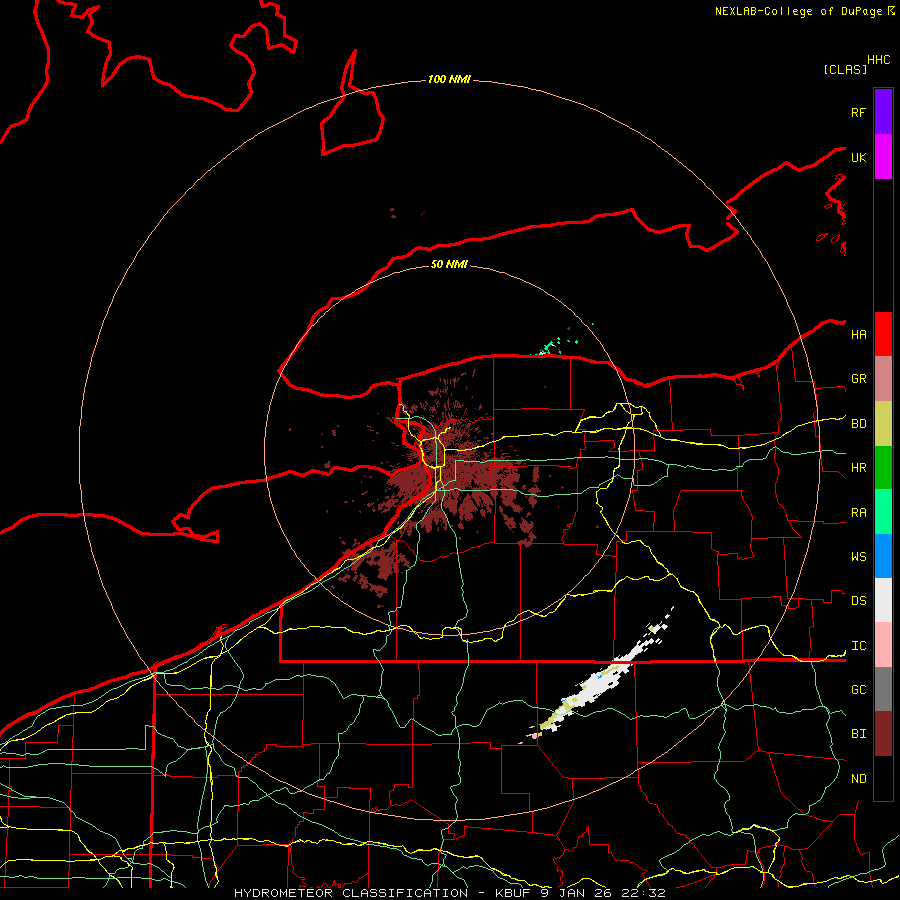Click the IC legend label
The height and width of the screenshot is (900, 900).
[858, 646]
